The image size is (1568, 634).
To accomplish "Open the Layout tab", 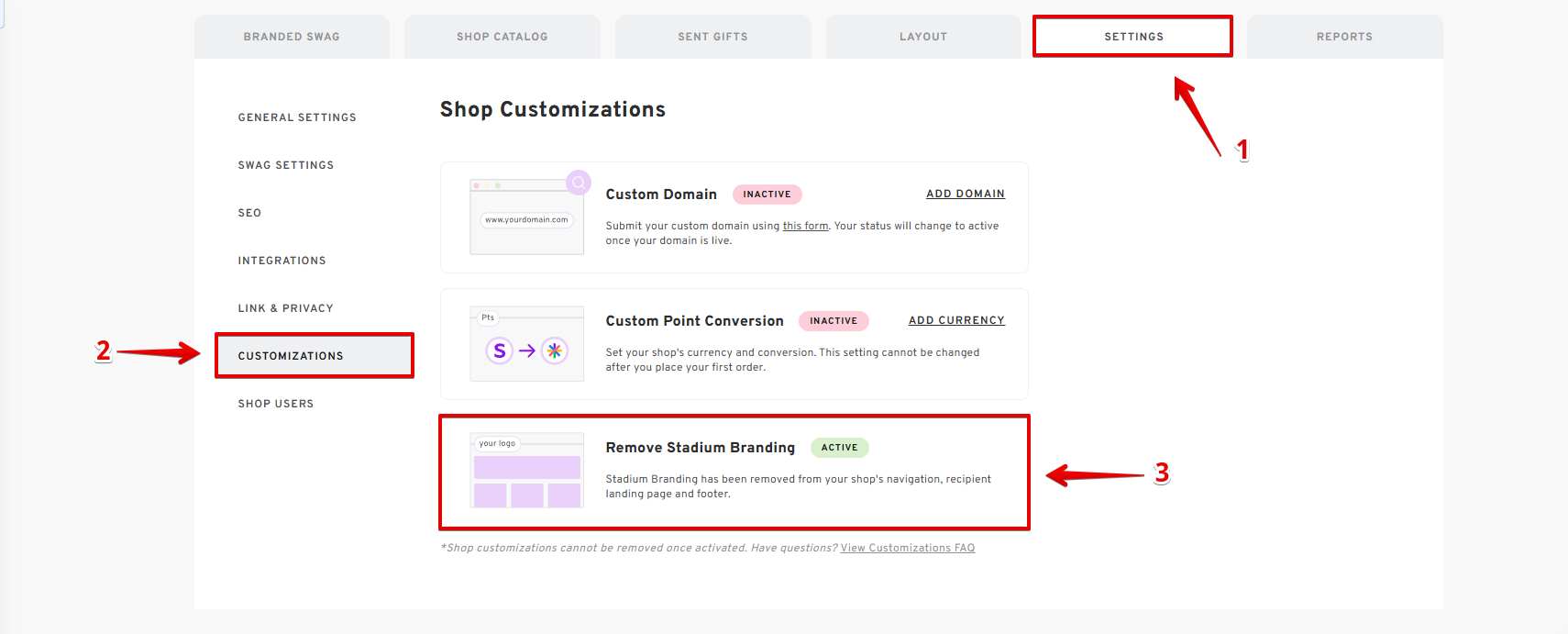I will pyautogui.click(x=923, y=37).
